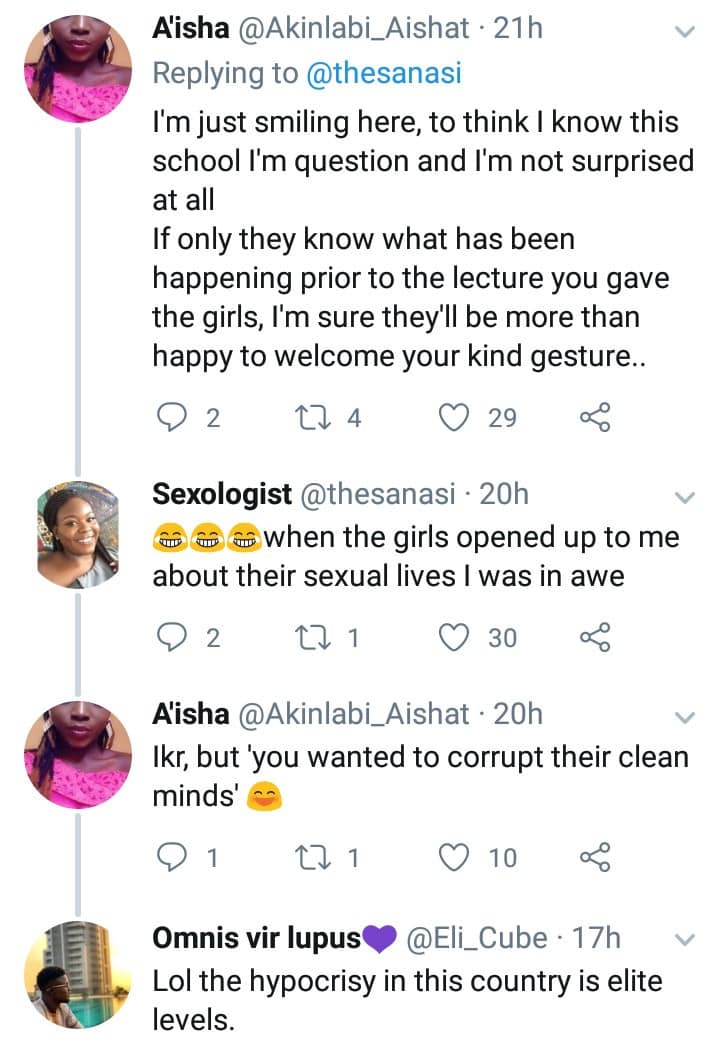Reply to A'isha's first tweet
Image resolution: width=720 pixels, height=1062 pixels.
point(173,417)
